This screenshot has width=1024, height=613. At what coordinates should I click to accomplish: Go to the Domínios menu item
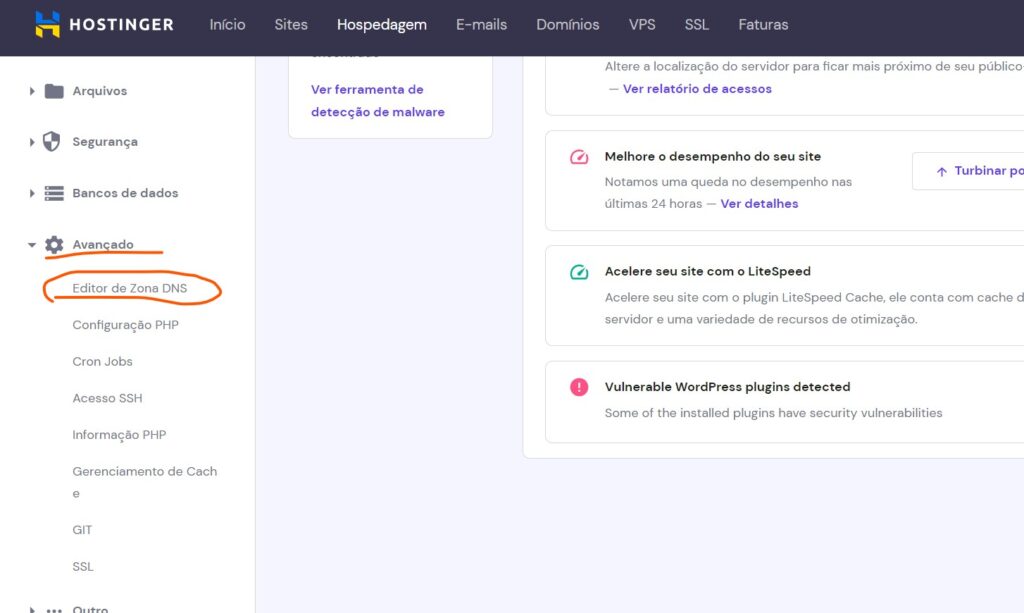[567, 24]
